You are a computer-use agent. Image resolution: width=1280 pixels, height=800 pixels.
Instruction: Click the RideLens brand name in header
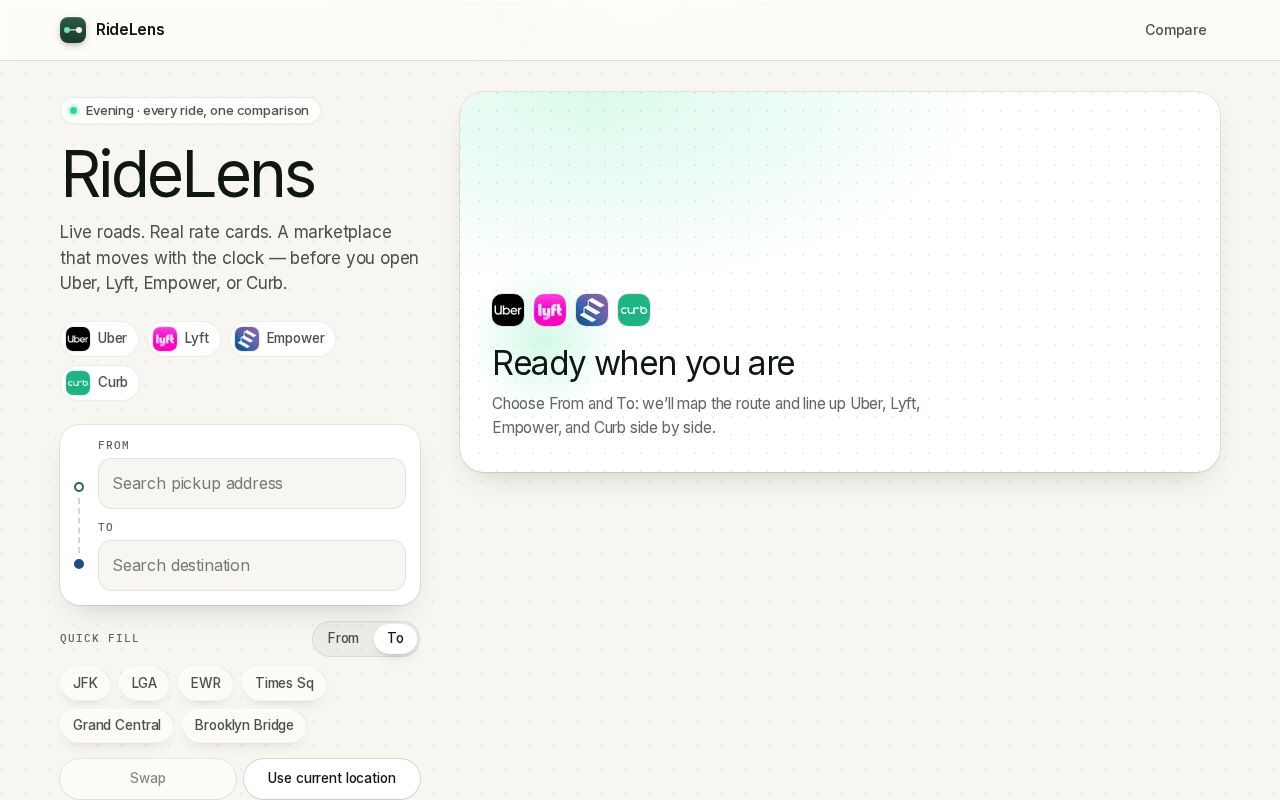pyautogui.click(x=130, y=30)
